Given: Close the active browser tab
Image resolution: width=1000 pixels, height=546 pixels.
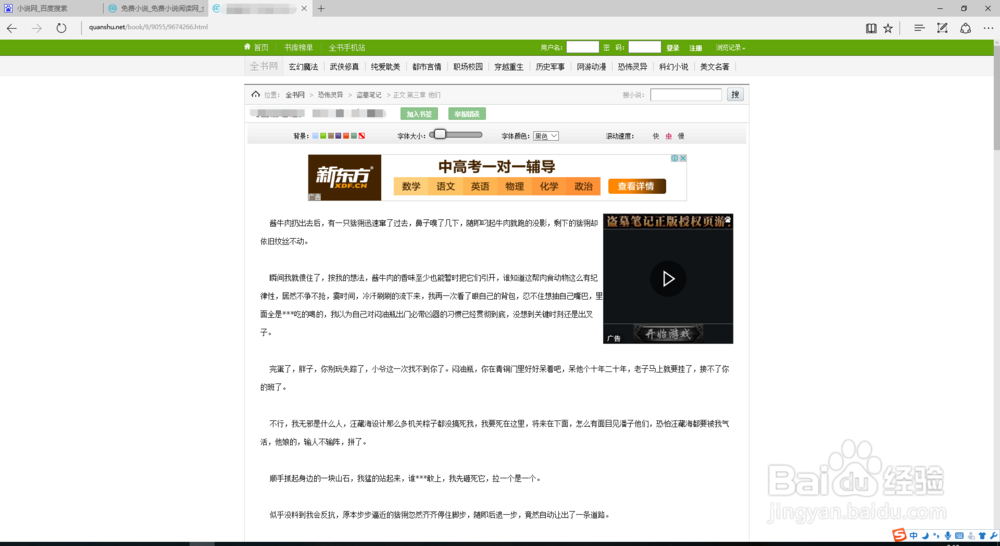Looking at the screenshot, I should (304, 8).
